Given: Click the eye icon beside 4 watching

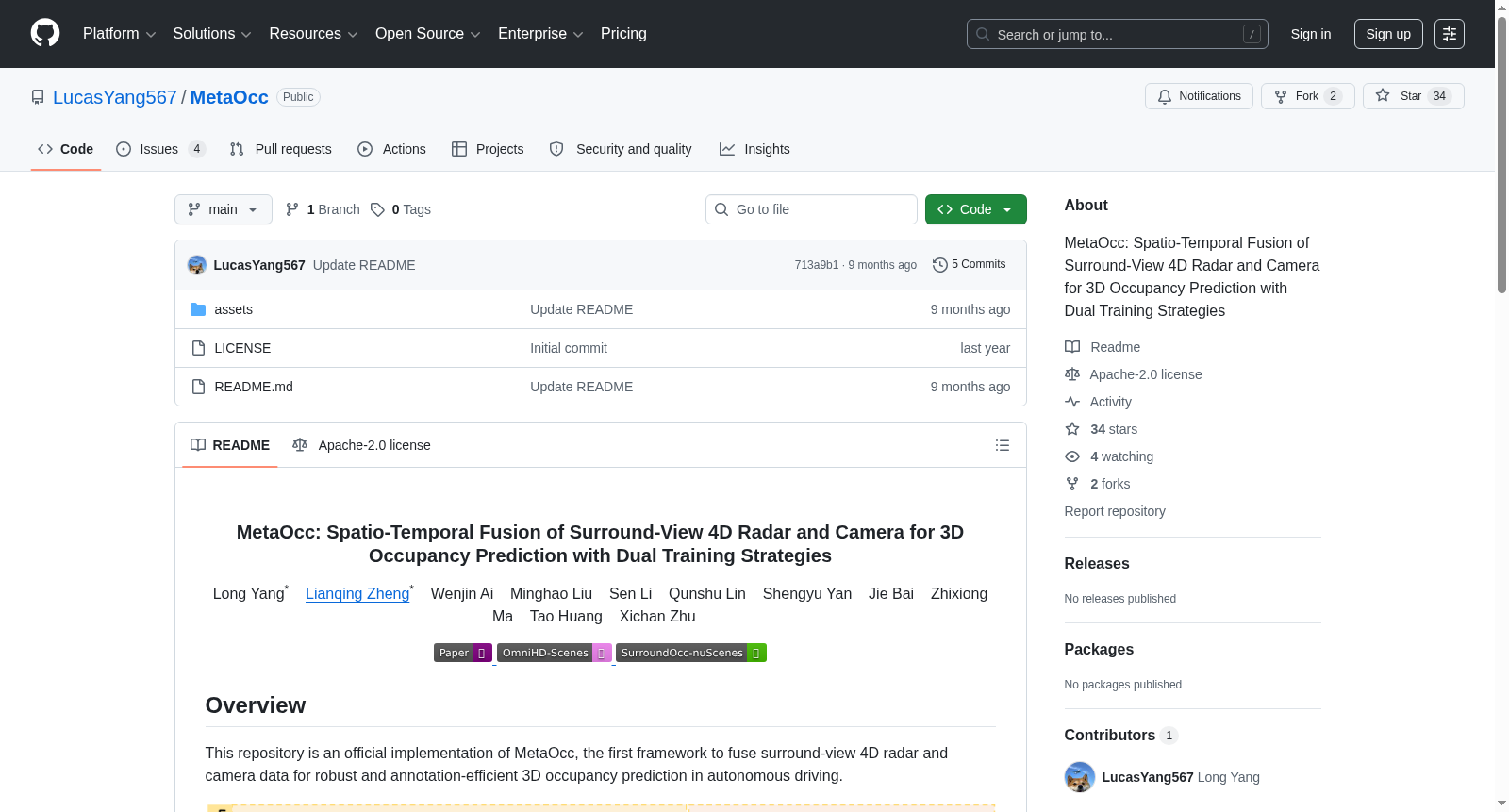Looking at the screenshot, I should pos(1072,456).
